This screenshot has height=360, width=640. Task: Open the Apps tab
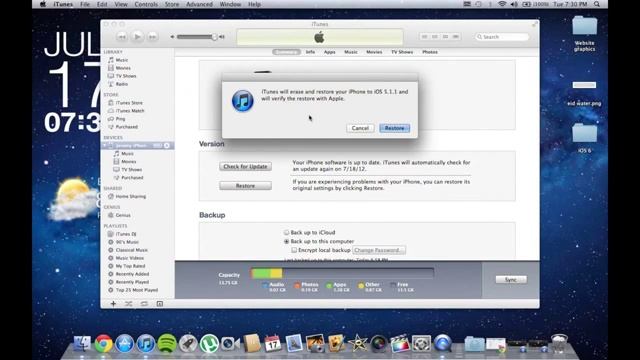pos(329,52)
